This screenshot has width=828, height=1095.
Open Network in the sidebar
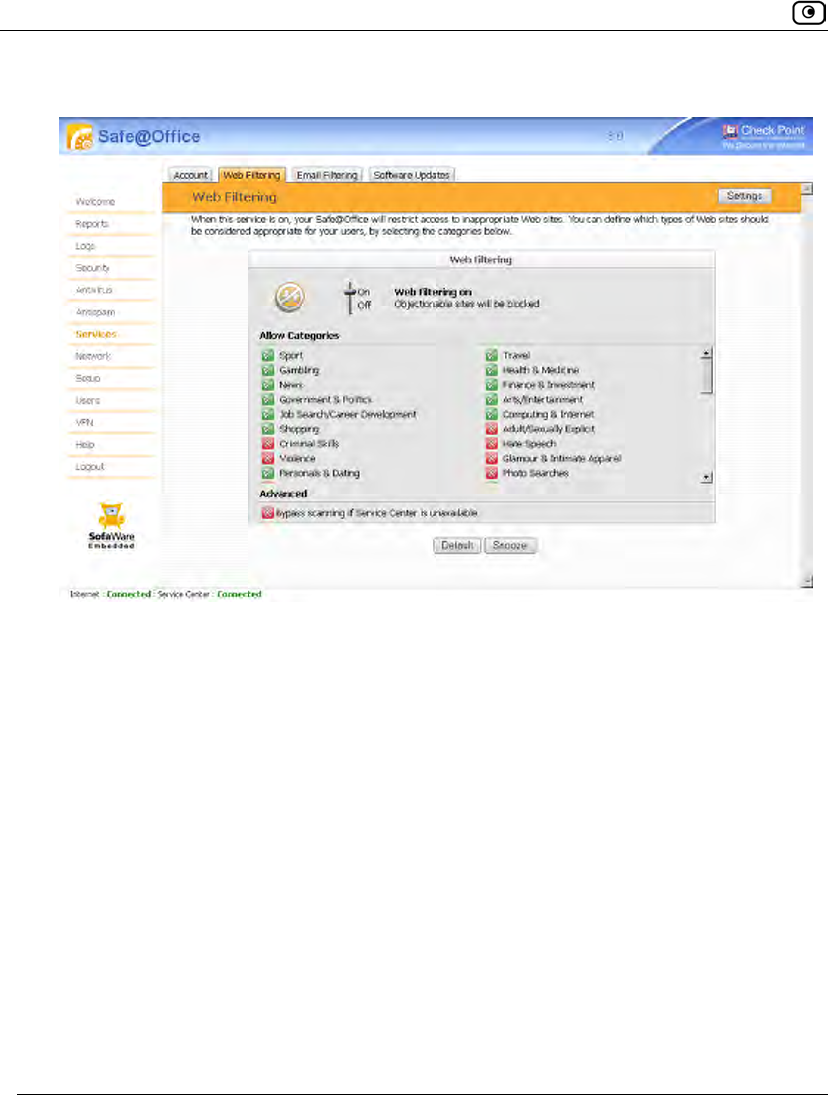point(93,356)
